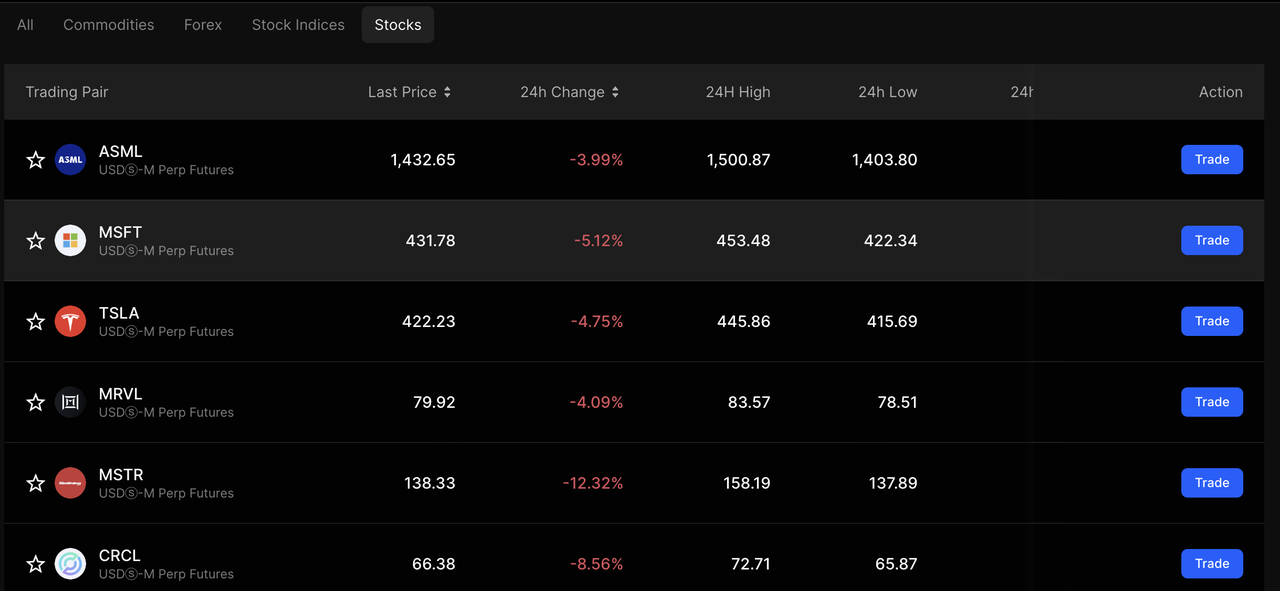Click the CRCL favorite star
The height and width of the screenshot is (591, 1280).
pos(36,564)
